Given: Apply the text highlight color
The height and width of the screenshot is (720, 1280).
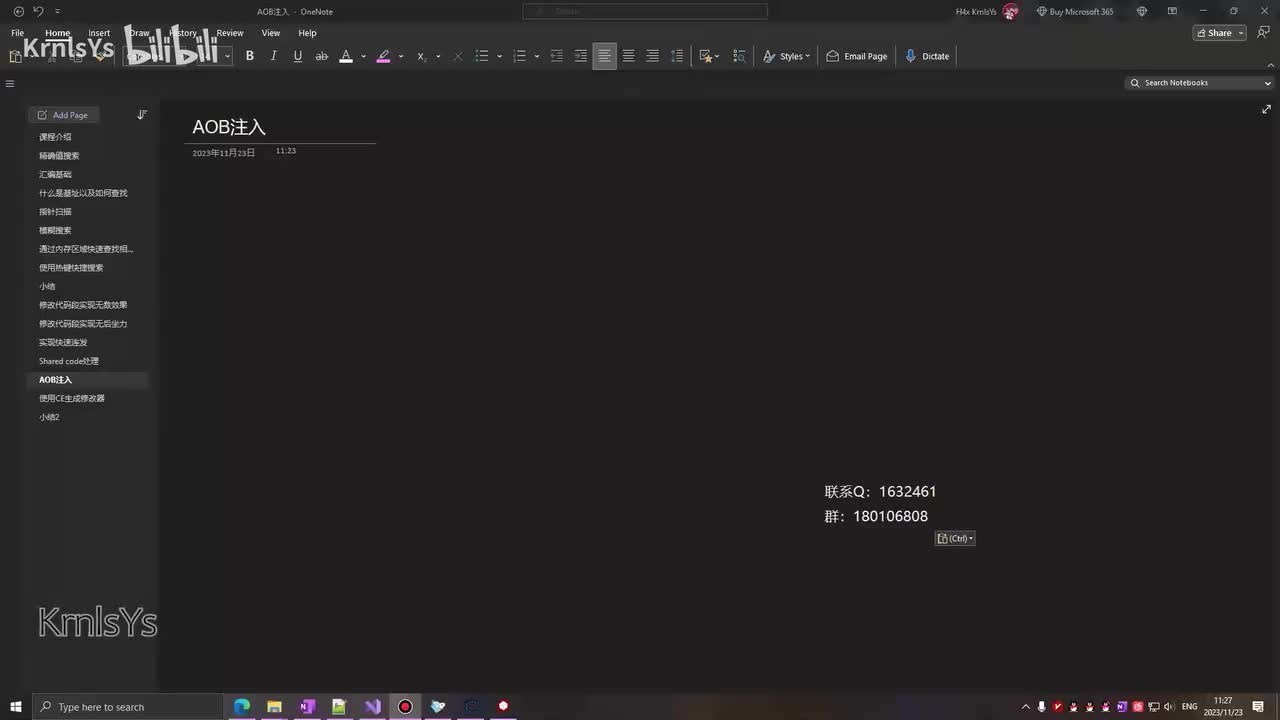Looking at the screenshot, I should [383, 56].
